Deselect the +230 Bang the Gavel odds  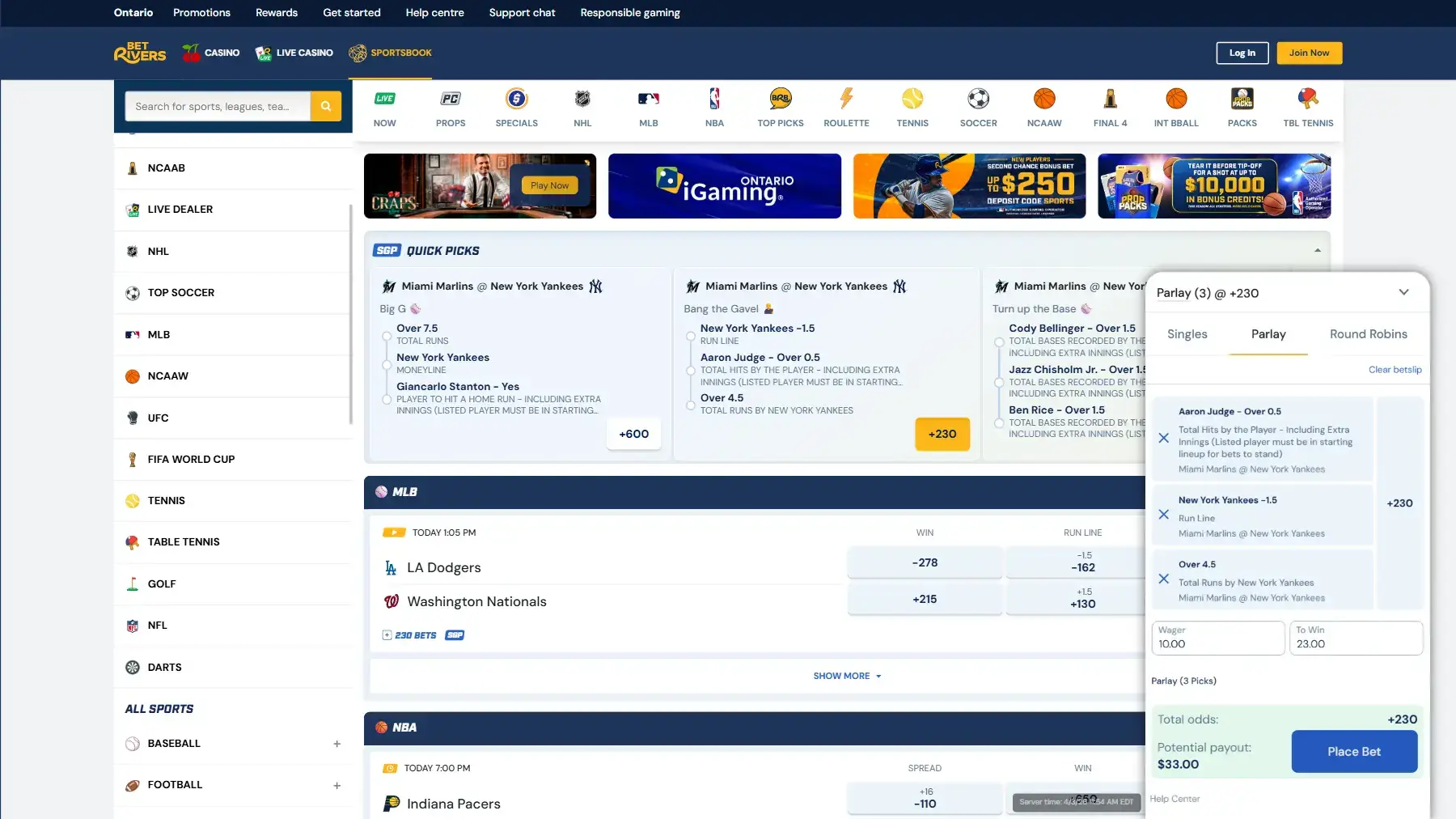pyautogui.click(x=942, y=434)
